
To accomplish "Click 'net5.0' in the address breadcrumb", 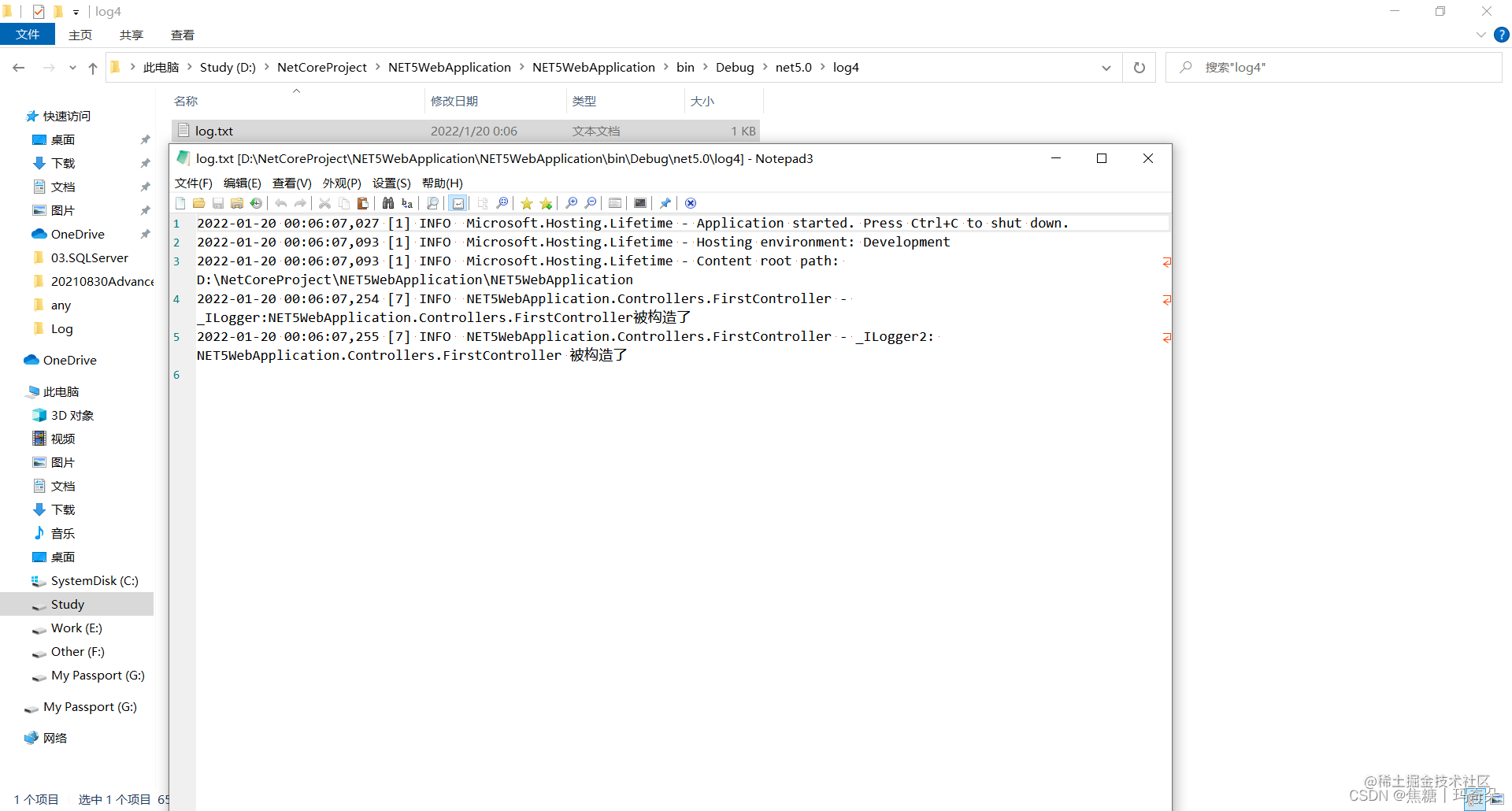I will click(793, 67).
